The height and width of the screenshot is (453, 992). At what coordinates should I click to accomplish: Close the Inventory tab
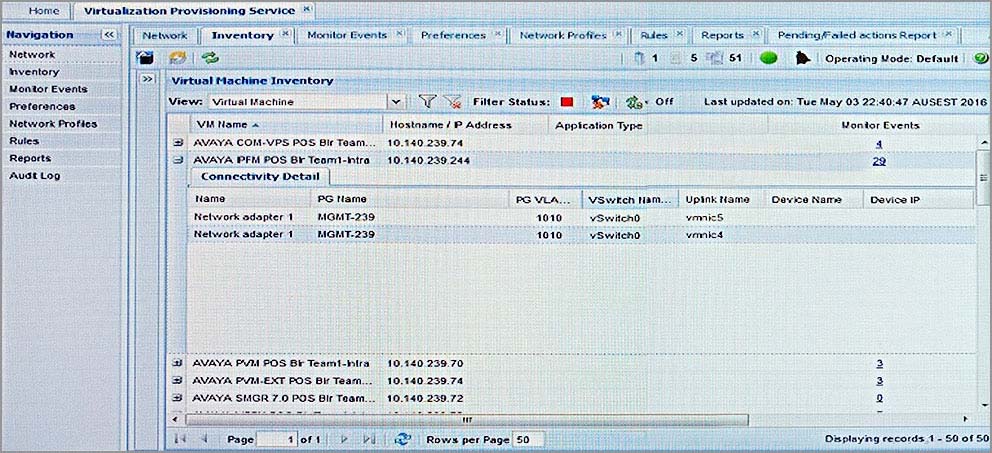(x=285, y=34)
